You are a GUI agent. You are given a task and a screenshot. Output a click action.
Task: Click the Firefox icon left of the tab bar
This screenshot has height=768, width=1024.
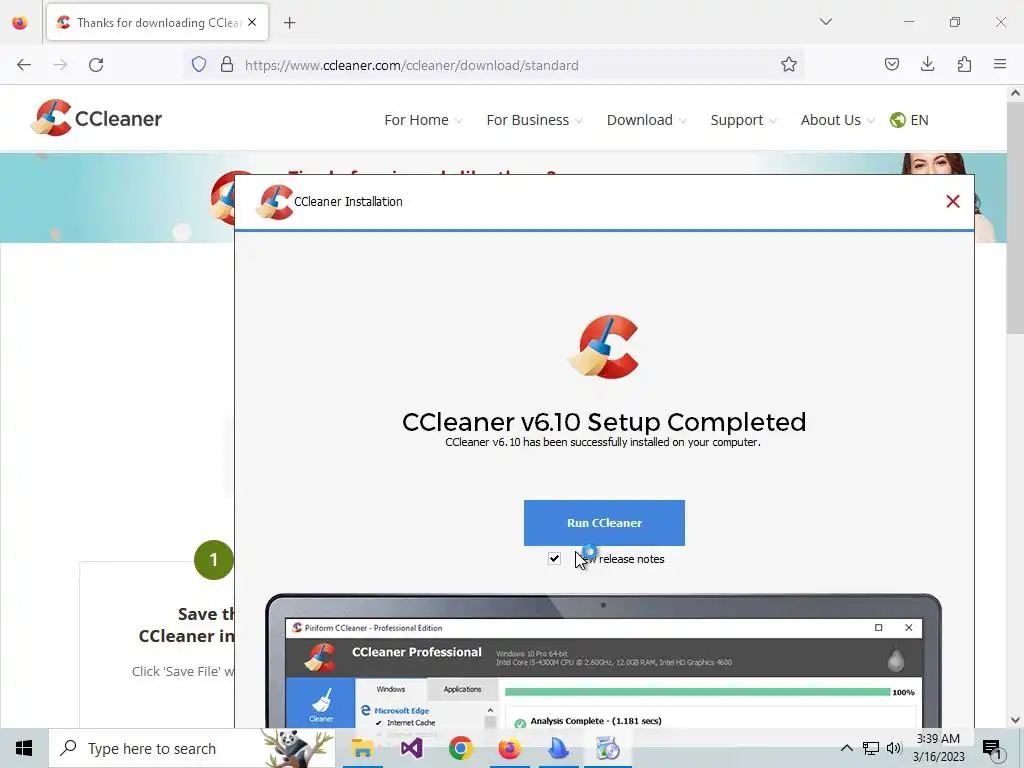[20, 23]
